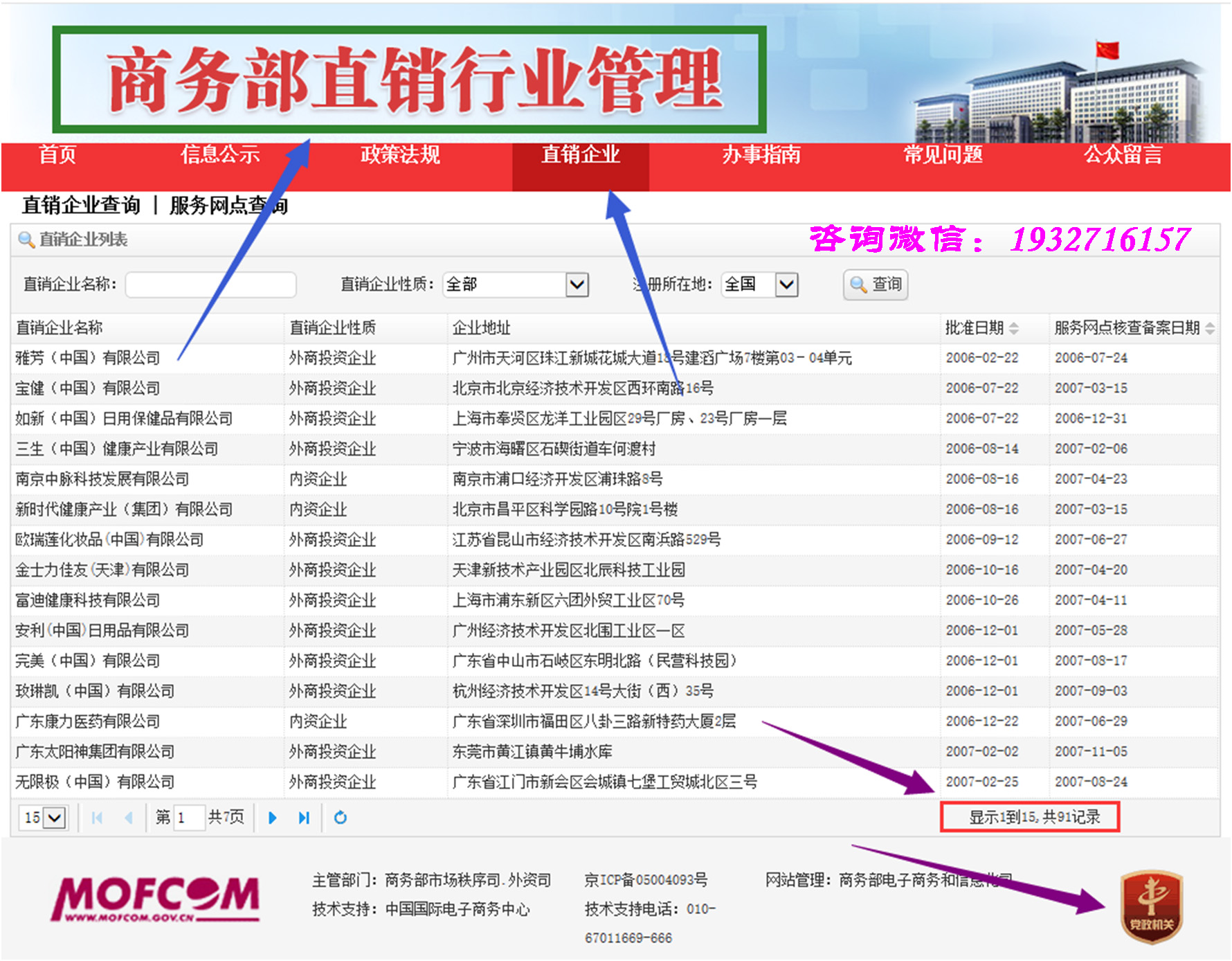Select 雅芳（中国）有限公司 row
The height and width of the screenshot is (961, 1232).
[615, 358]
